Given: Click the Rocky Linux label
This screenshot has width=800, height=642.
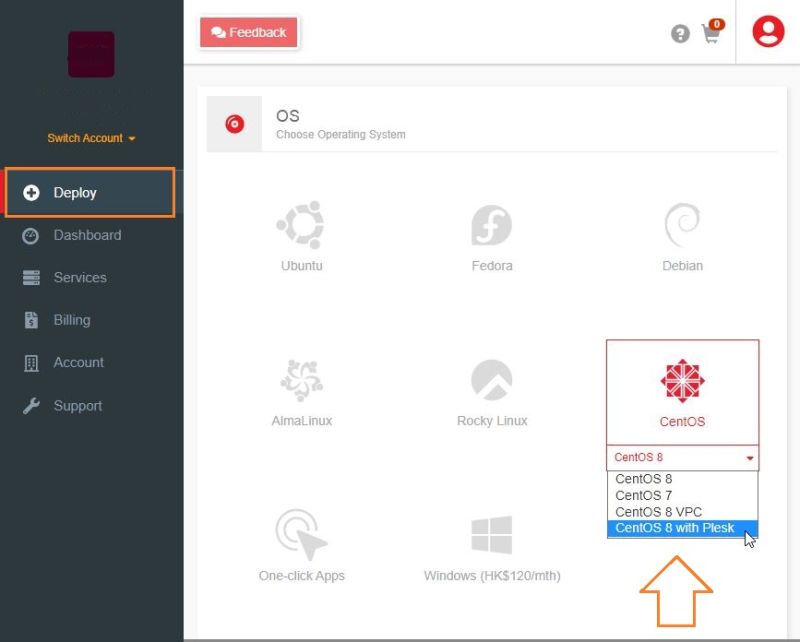Looking at the screenshot, I should point(492,421).
